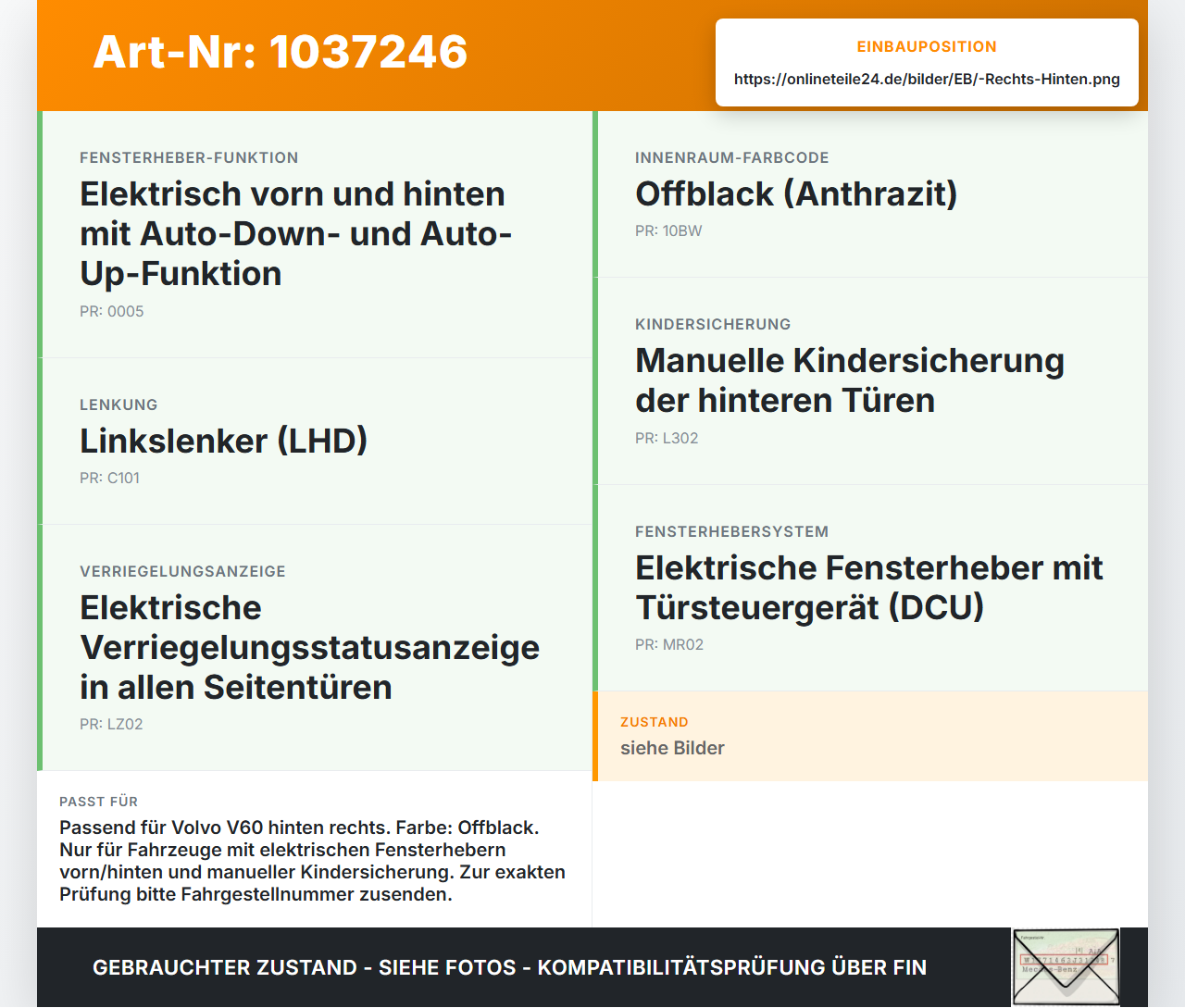Open the Rechts-Hinten.png image URL
The image size is (1185, 1008).
[927, 79]
